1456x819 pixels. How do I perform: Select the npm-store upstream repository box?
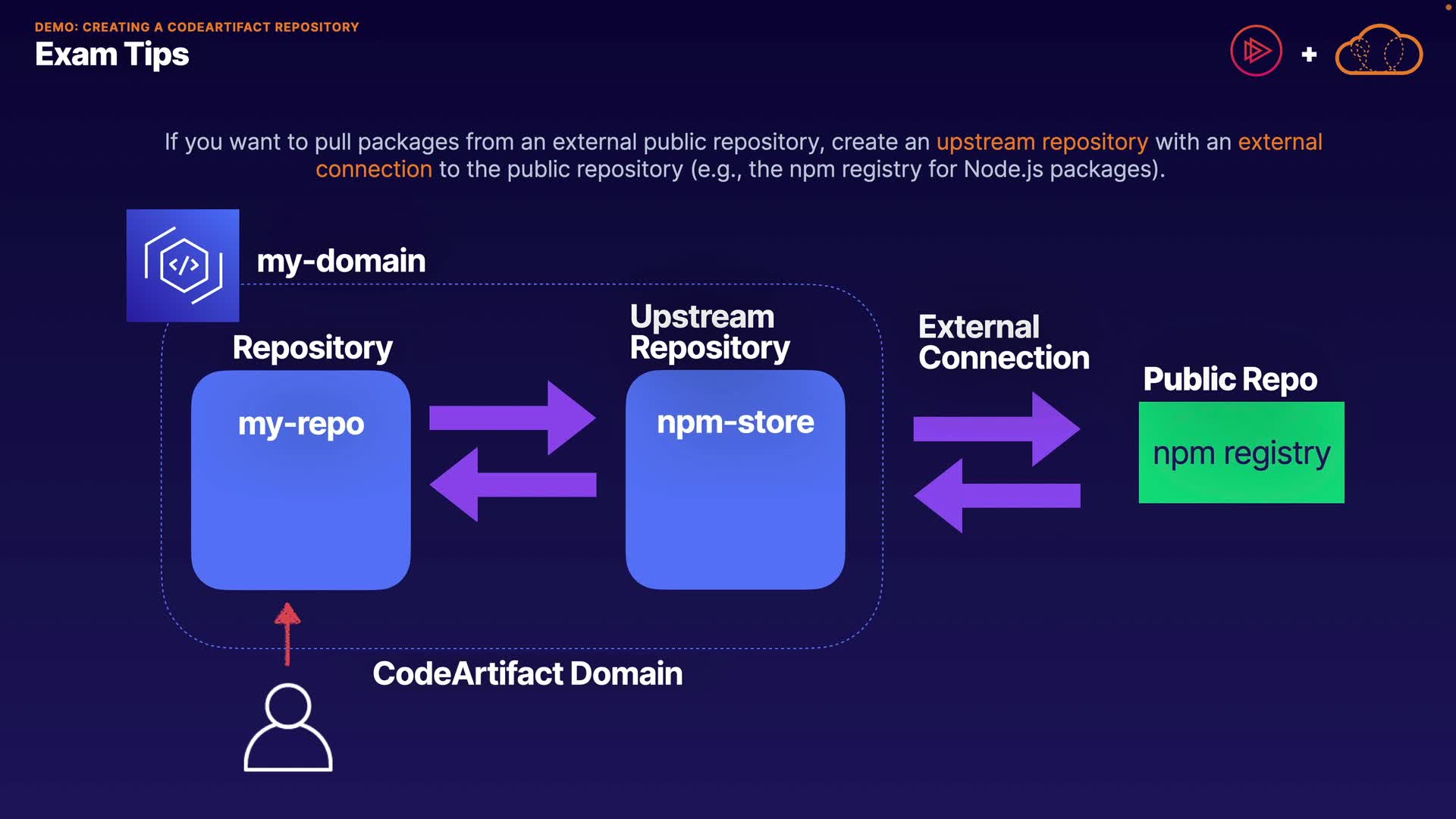pyautogui.click(x=735, y=480)
